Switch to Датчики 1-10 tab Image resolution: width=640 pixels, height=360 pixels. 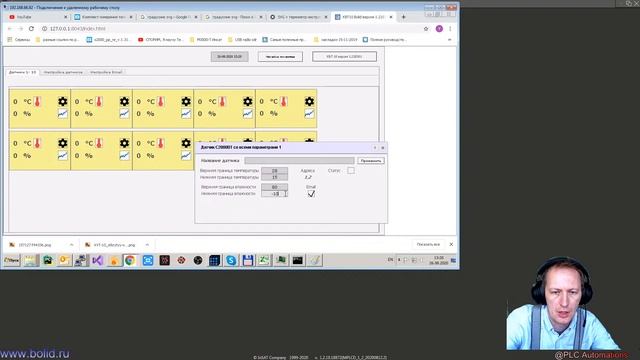pyautogui.click(x=22, y=72)
